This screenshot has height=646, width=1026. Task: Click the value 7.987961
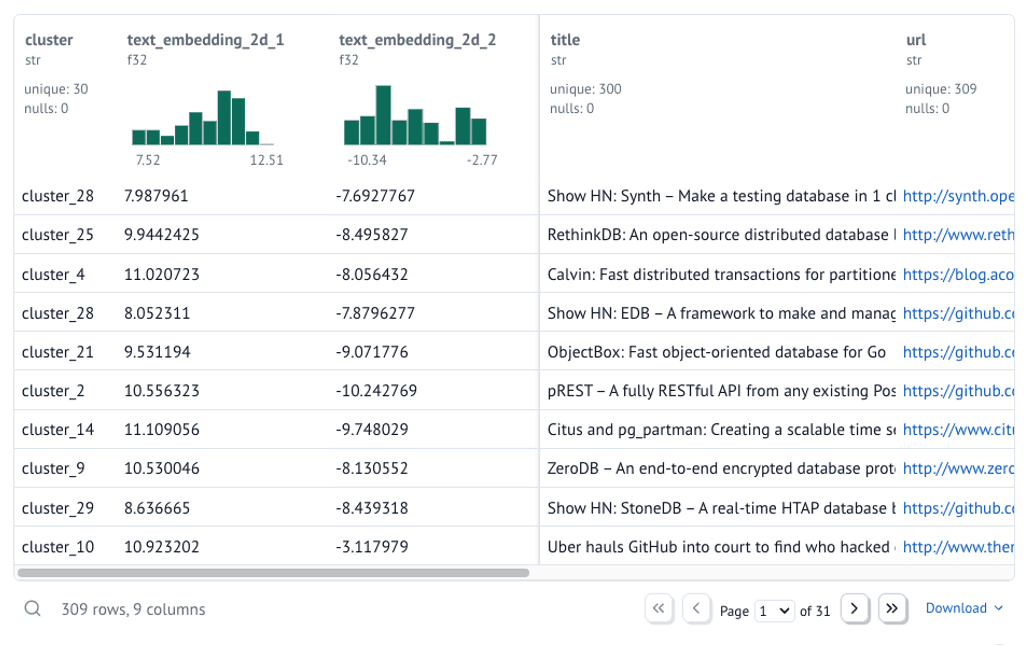click(156, 196)
